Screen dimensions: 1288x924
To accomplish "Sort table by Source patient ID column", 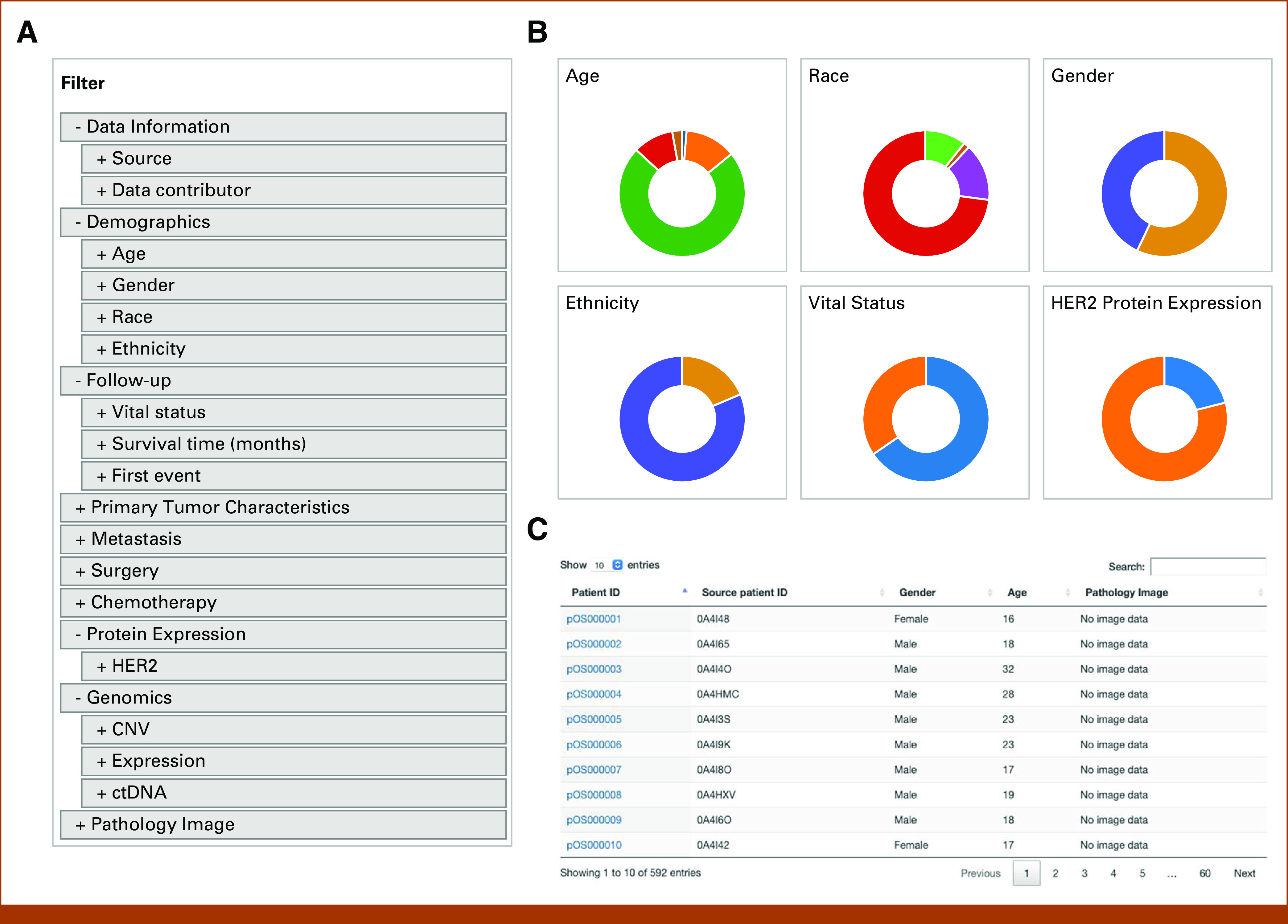I will pyautogui.click(x=744, y=592).
